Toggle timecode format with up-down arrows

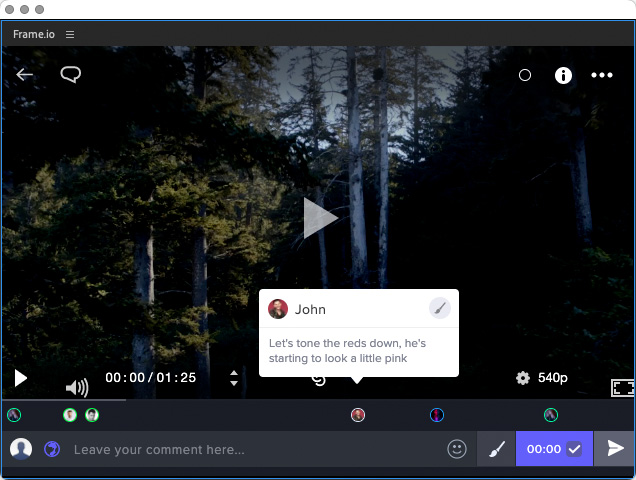[234, 378]
